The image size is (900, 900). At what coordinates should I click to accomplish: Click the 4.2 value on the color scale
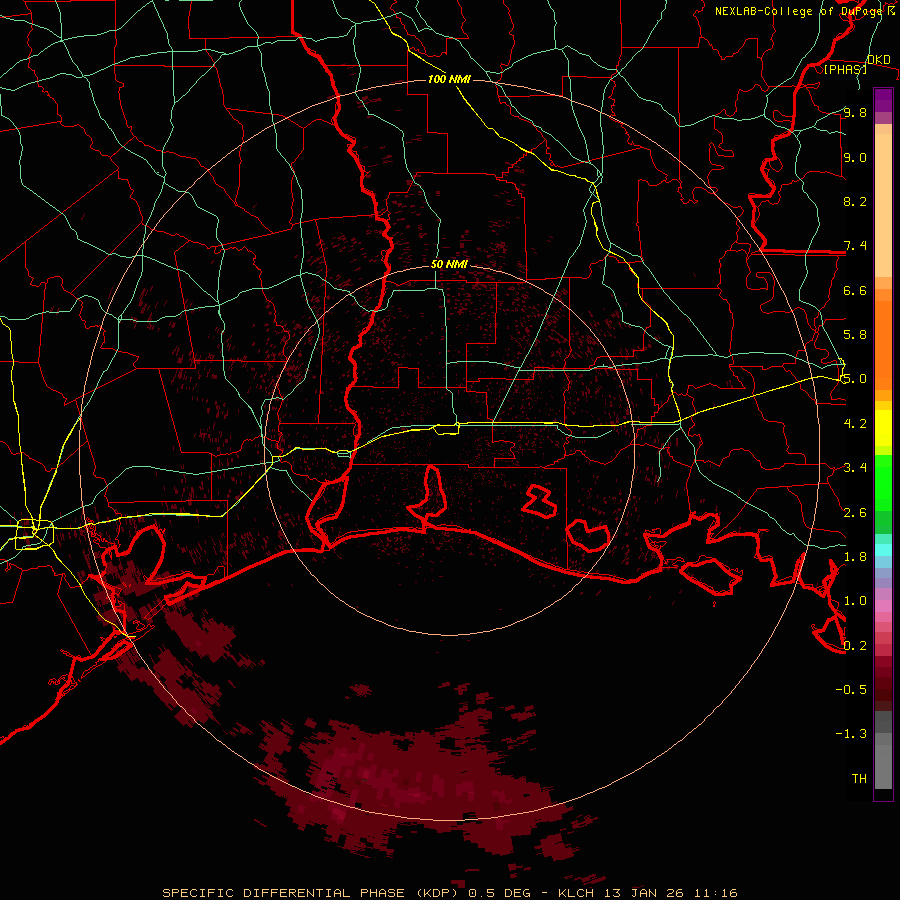coord(855,424)
